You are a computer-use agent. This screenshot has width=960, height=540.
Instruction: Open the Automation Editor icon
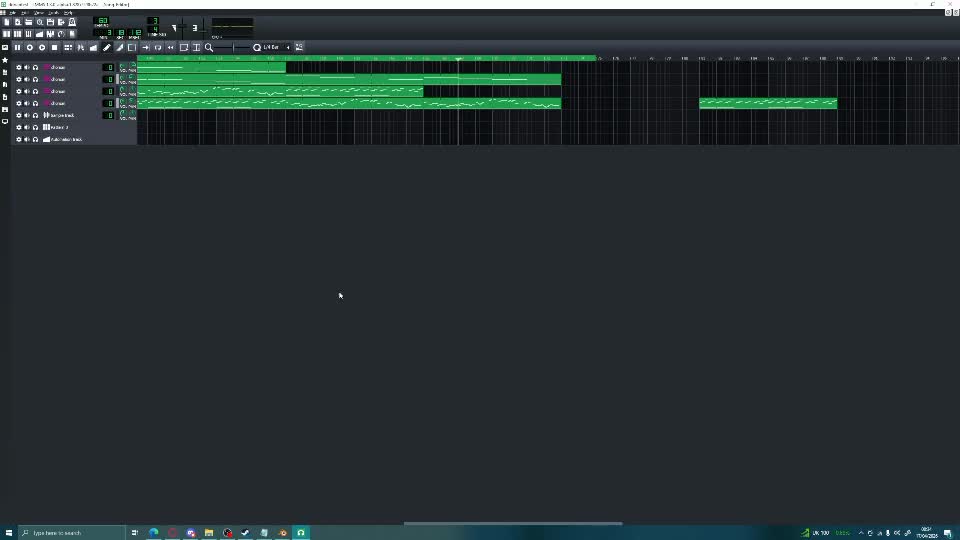[40, 34]
